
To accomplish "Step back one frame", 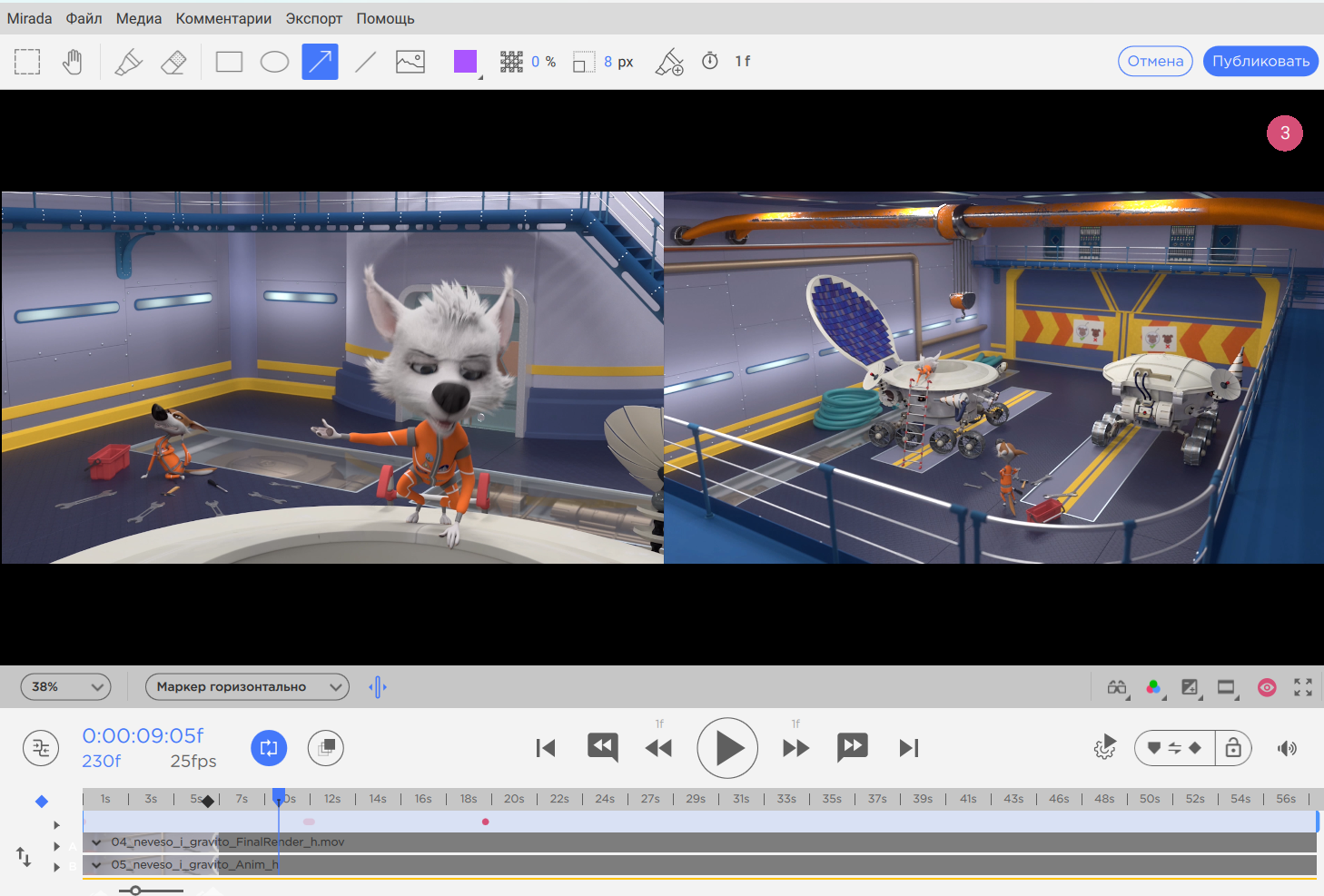I will pos(658,748).
